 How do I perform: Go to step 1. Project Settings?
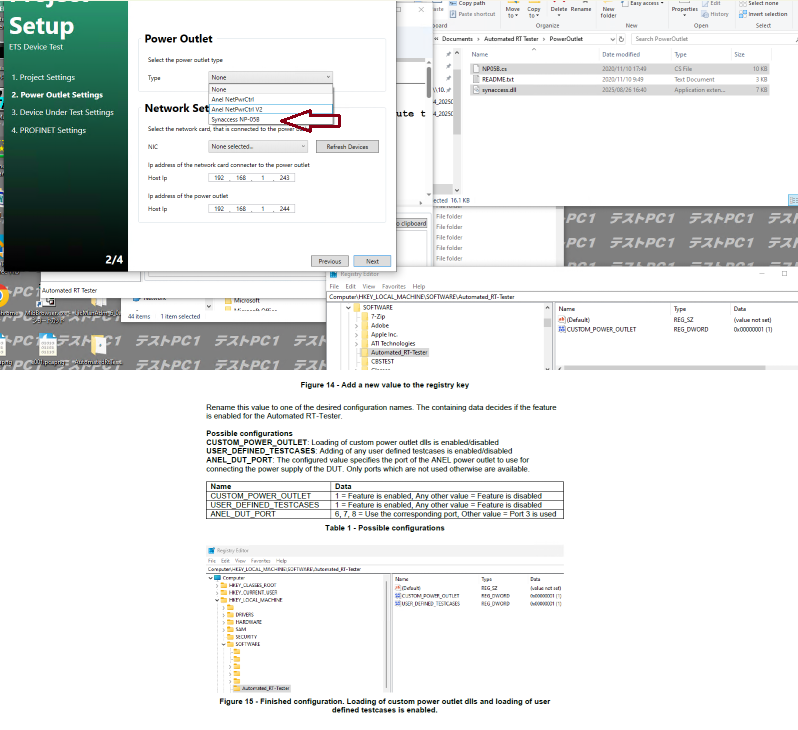tap(43, 77)
